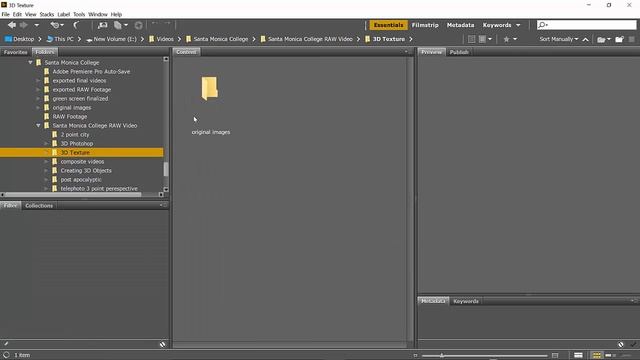Select the Creating 3D Objects folder
The height and width of the screenshot is (360, 640).
coord(86,171)
